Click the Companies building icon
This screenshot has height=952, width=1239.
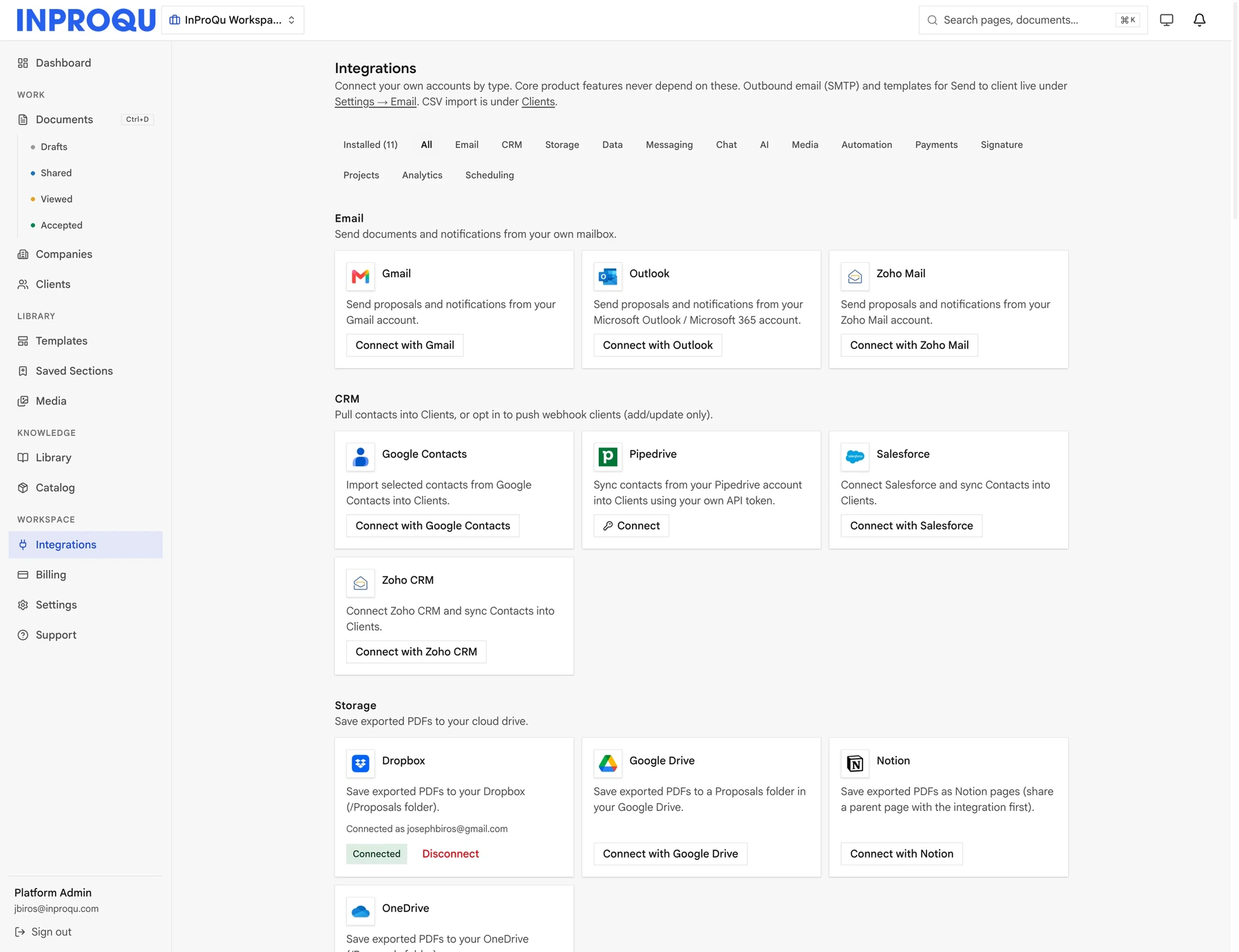pyautogui.click(x=23, y=254)
